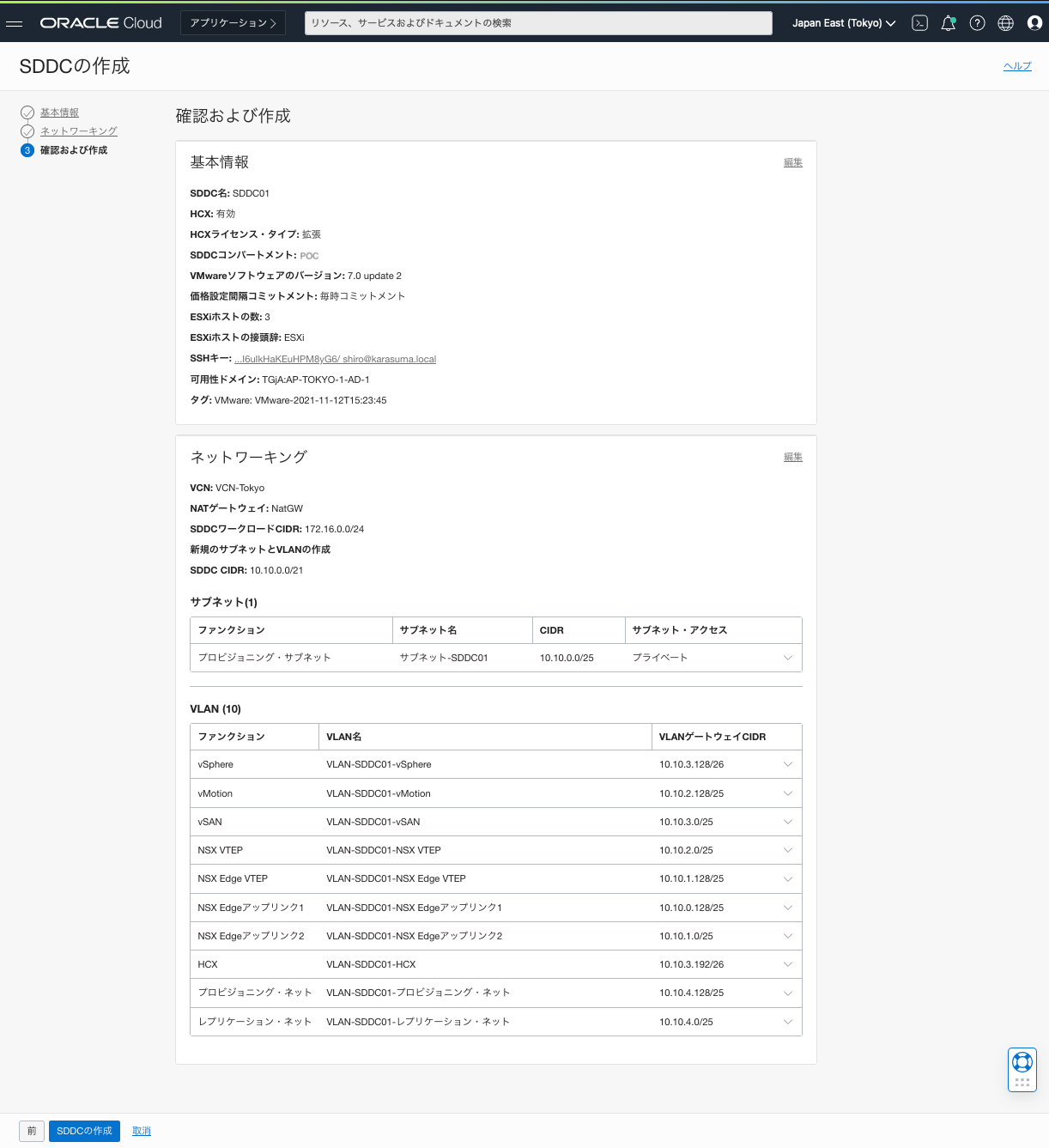Image resolution: width=1049 pixels, height=1148 pixels.
Task: Click the step 3 number badge
Action: [27, 150]
